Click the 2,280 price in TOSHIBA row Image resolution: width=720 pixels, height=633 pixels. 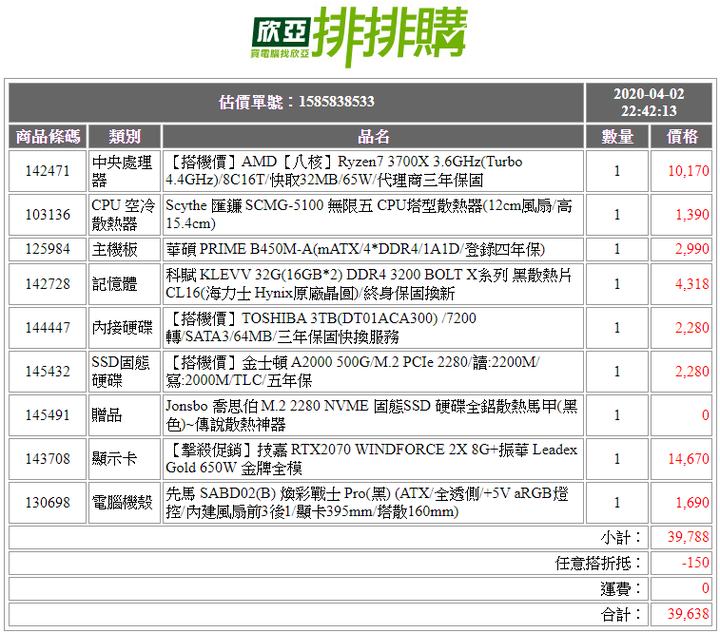point(692,328)
